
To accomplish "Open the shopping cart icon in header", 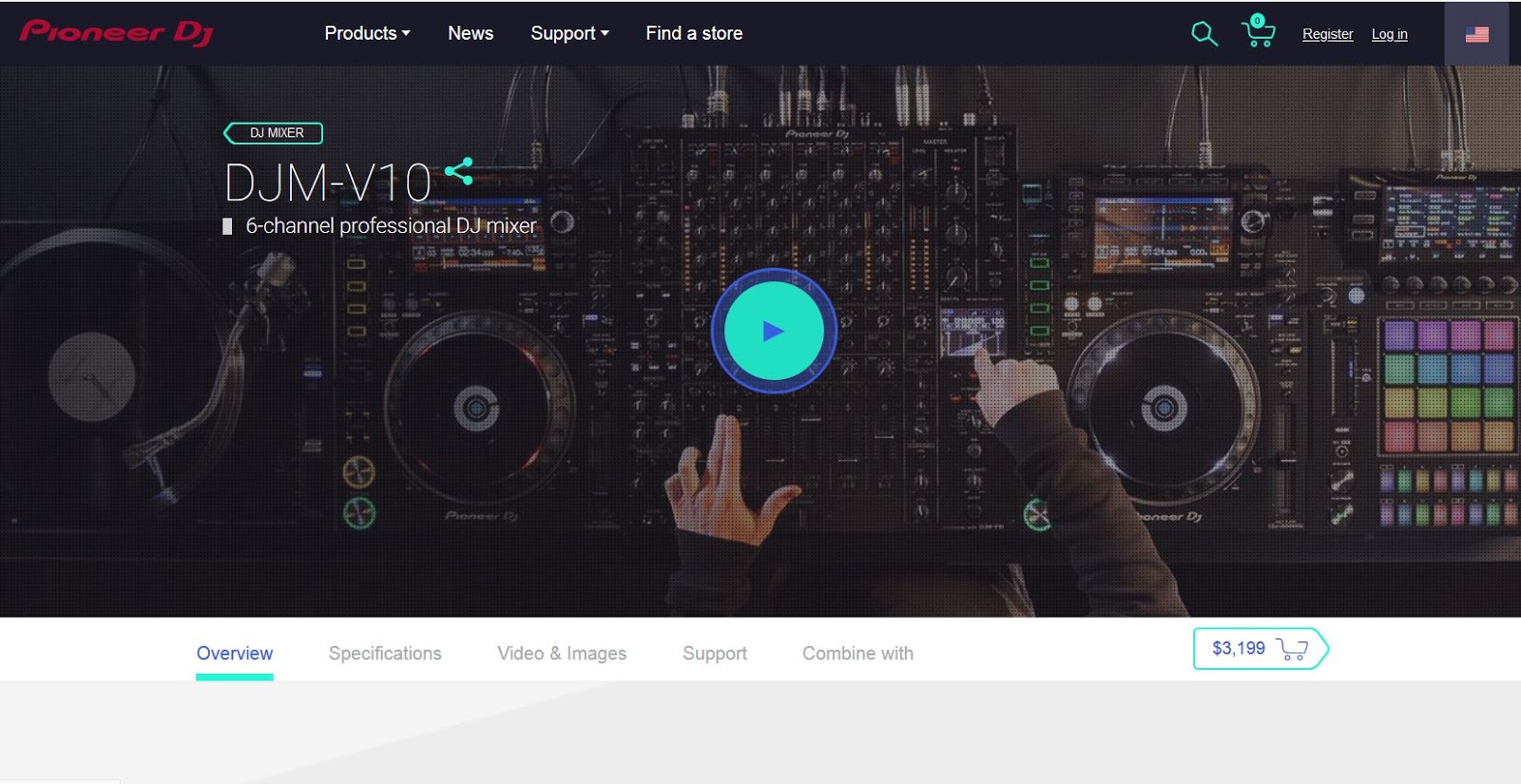I will tap(1259, 31).
